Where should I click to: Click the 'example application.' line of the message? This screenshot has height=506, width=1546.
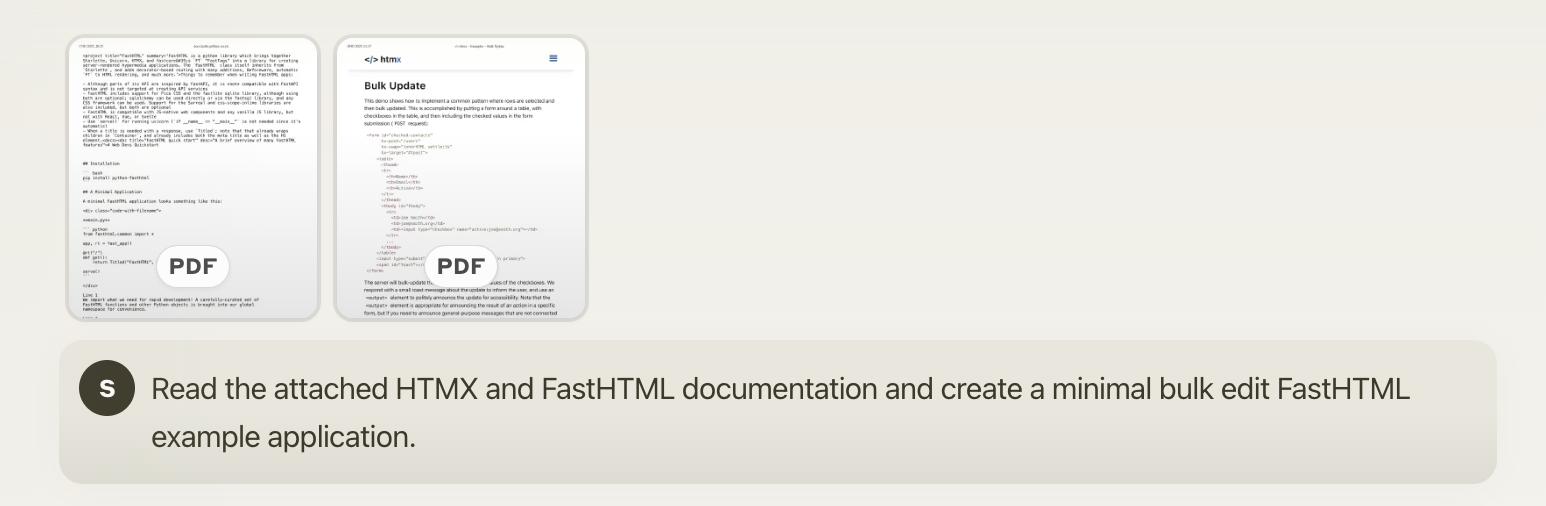(x=282, y=437)
